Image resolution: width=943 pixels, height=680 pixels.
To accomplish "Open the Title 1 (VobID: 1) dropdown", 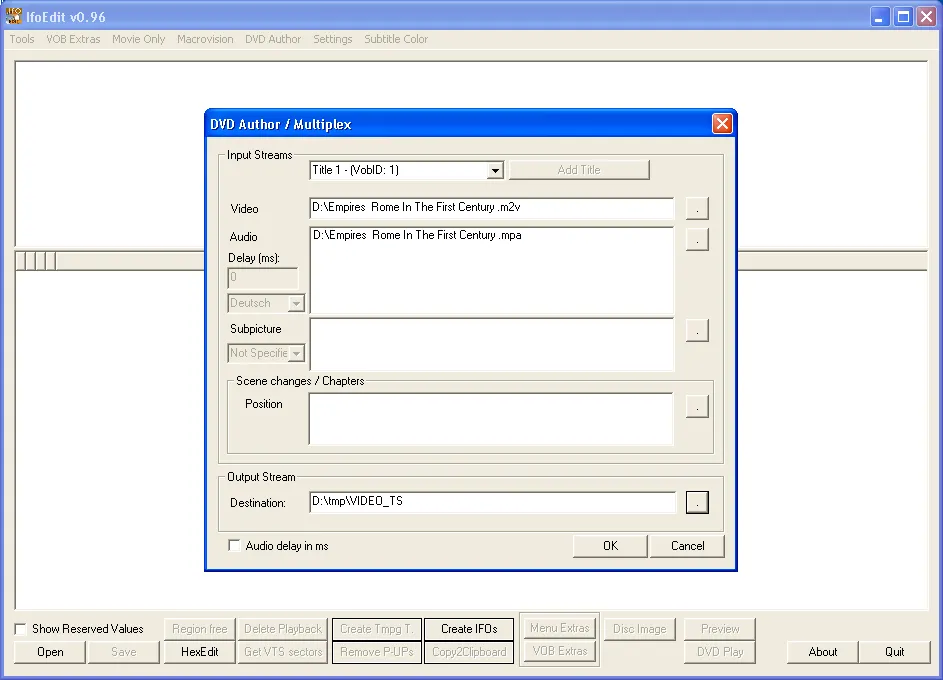I will pyautogui.click(x=494, y=170).
